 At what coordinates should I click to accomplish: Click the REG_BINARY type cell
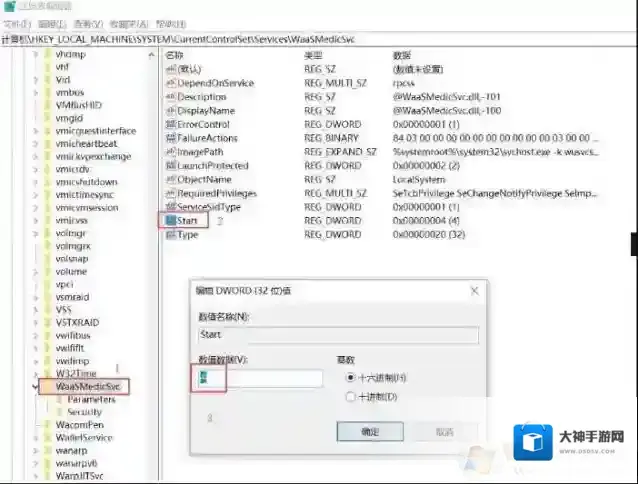(x=331, y=138)
